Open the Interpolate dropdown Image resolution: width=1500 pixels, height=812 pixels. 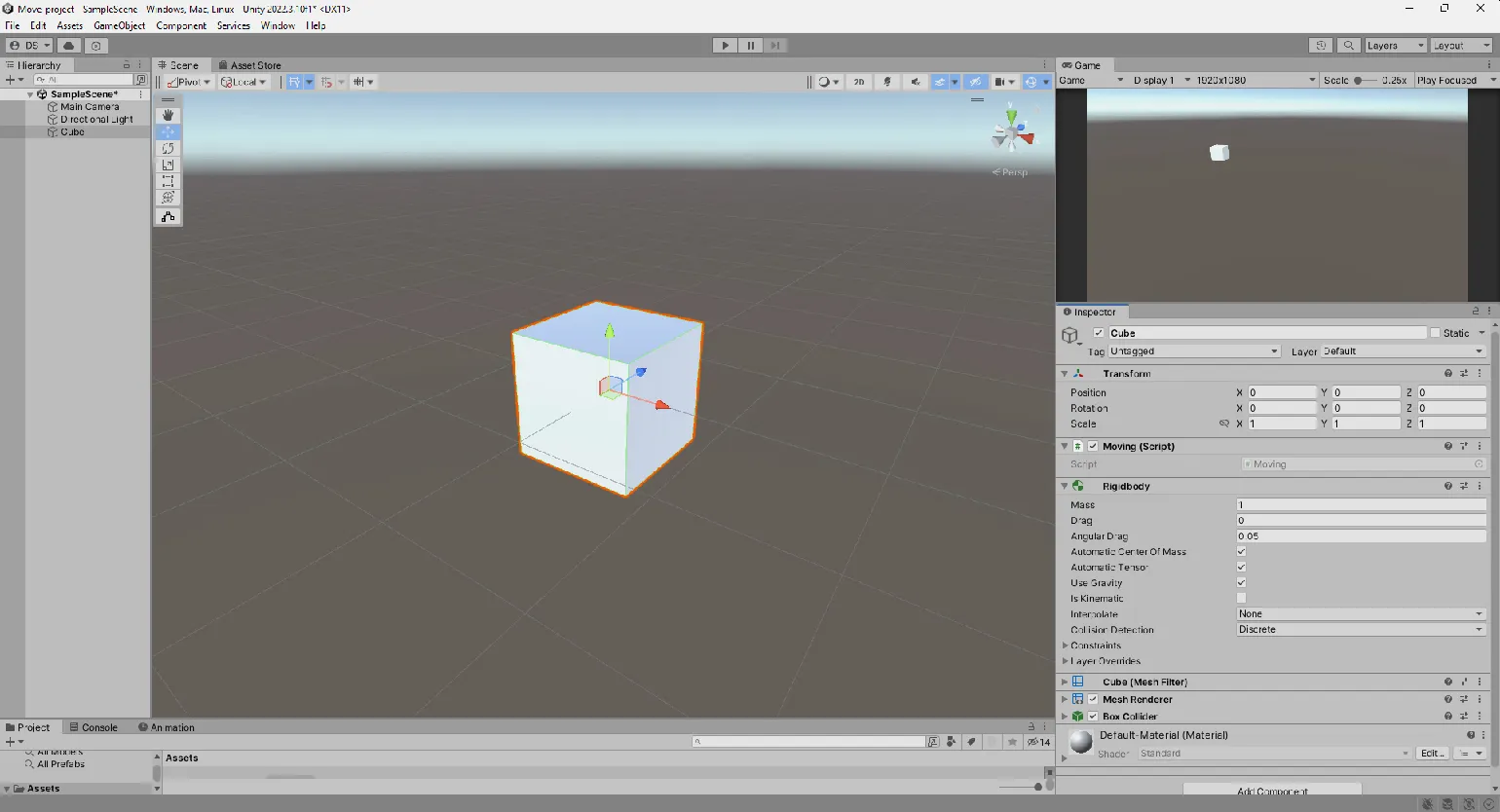pyautogui.click(x=1360, y=614)
